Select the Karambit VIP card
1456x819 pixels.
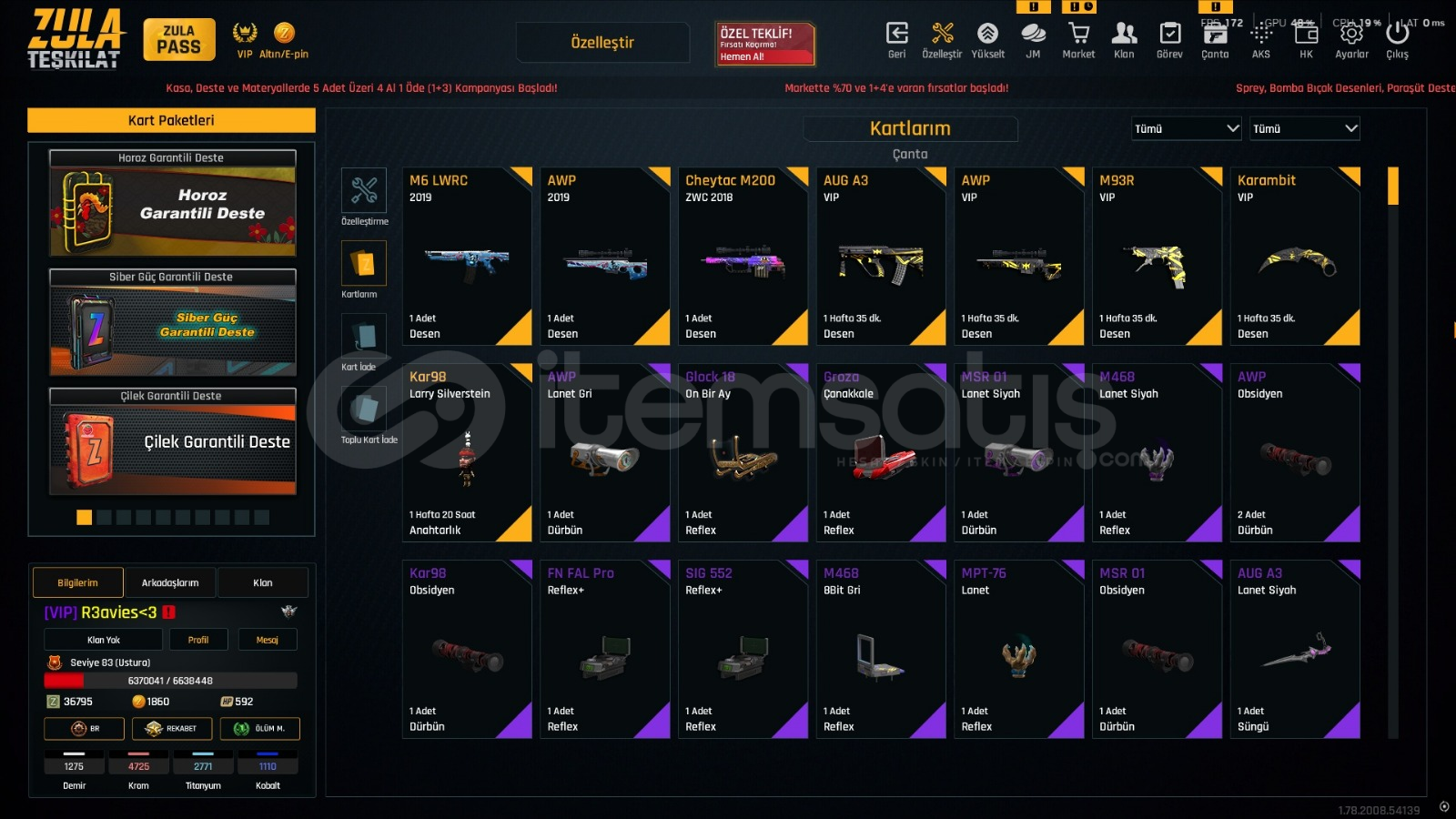pos(1295,256)
